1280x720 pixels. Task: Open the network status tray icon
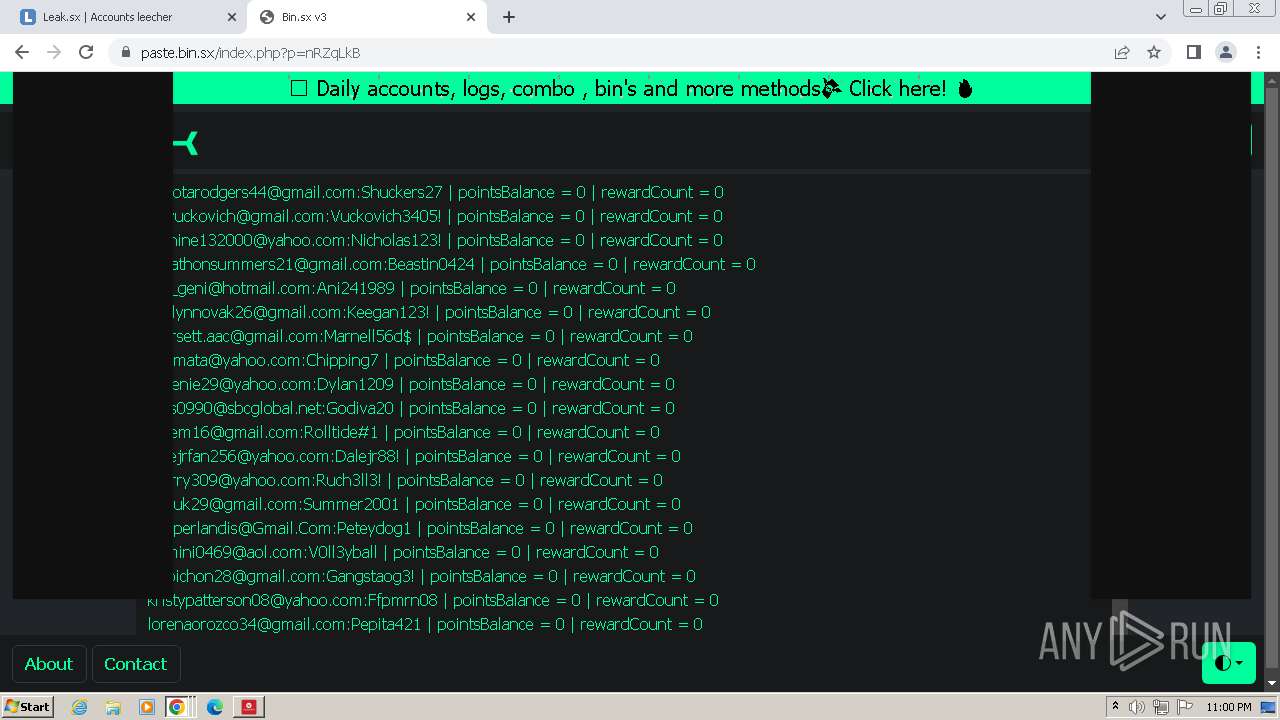pyautogui.click(x=1161, y=707)
